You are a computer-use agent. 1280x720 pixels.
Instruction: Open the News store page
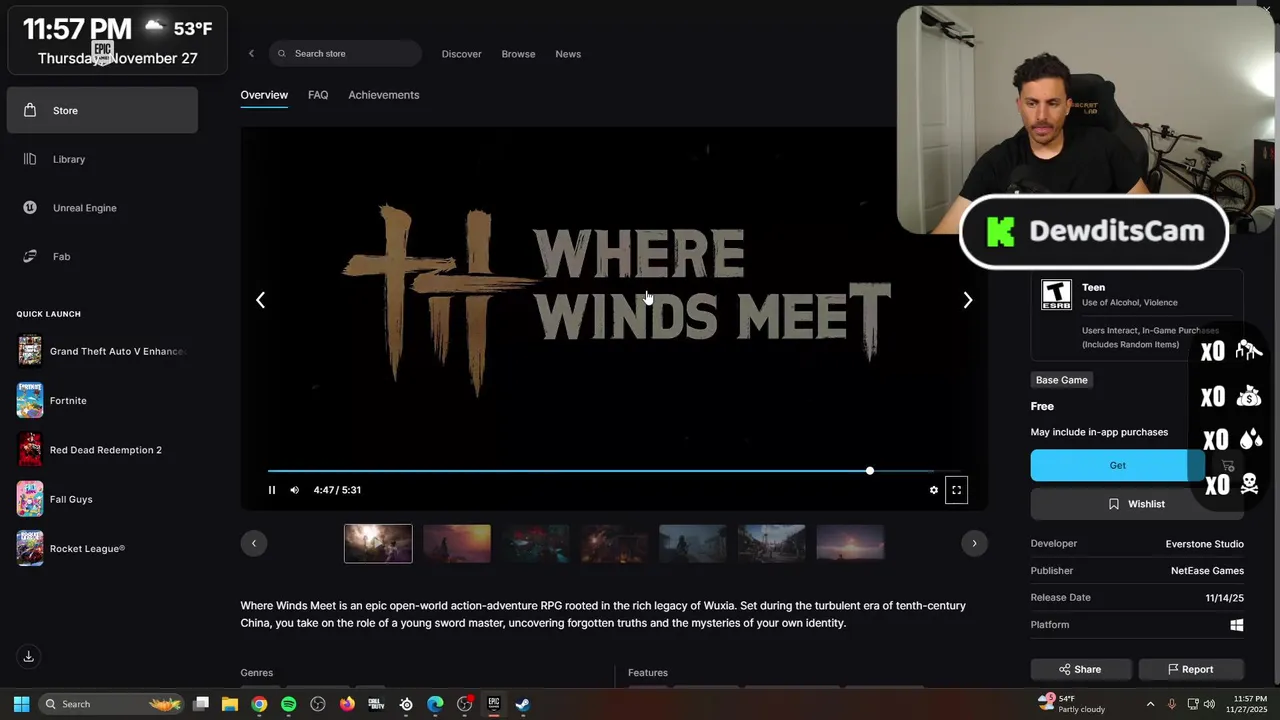(568, 54)
